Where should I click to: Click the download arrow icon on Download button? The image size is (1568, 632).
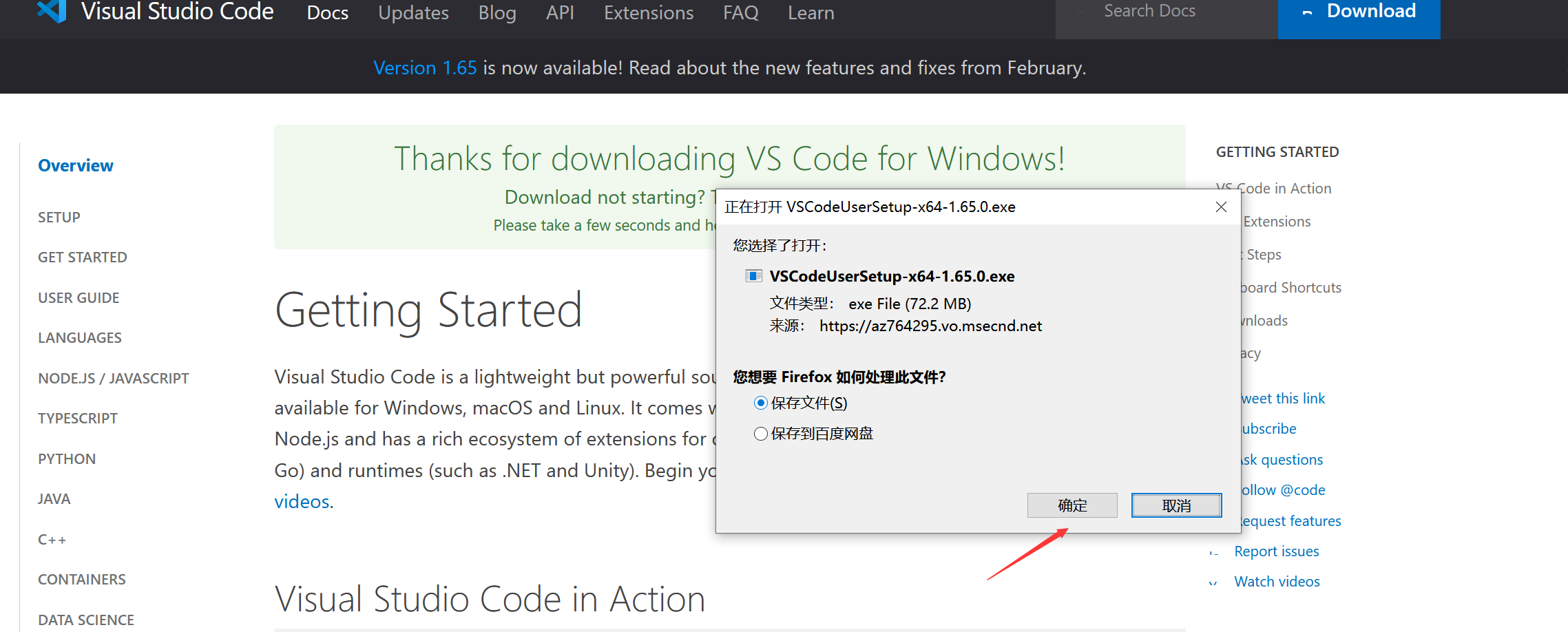click(1306, 11)
